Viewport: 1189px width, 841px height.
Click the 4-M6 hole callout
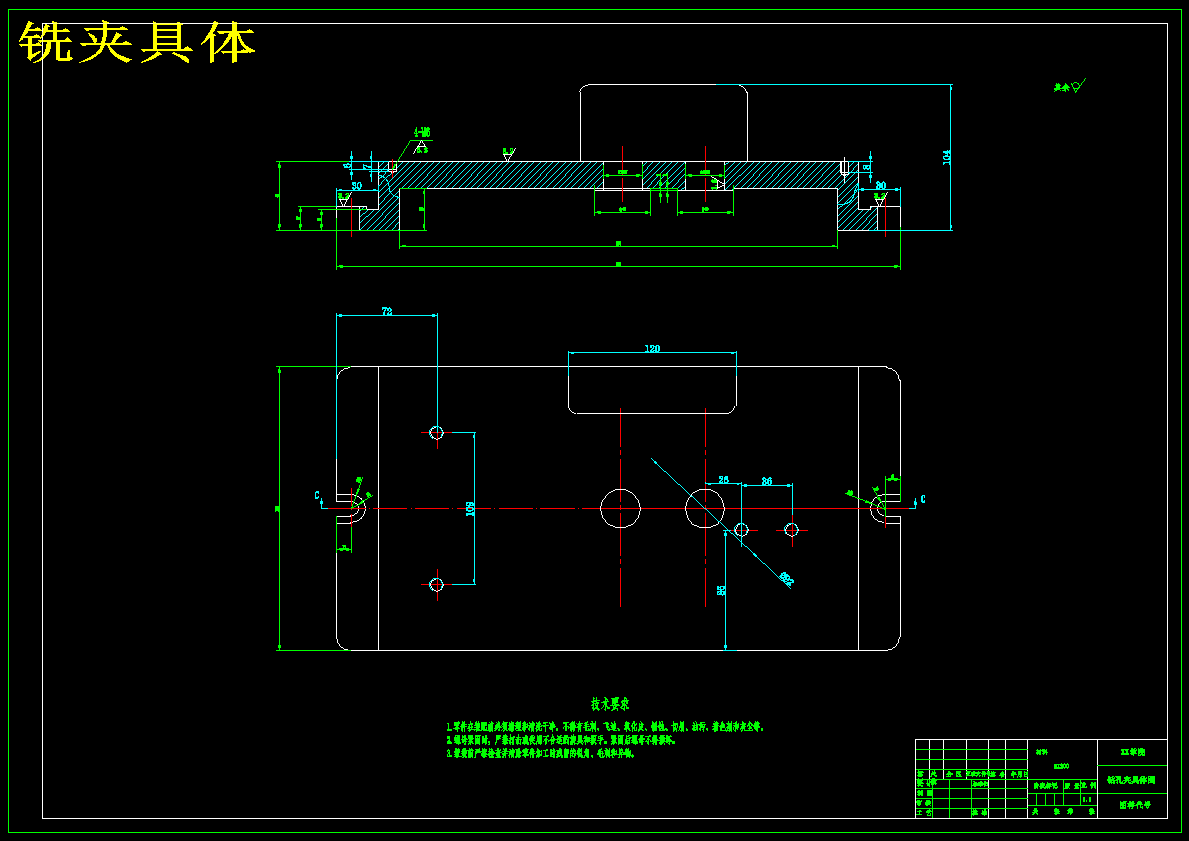pos(422,132)
